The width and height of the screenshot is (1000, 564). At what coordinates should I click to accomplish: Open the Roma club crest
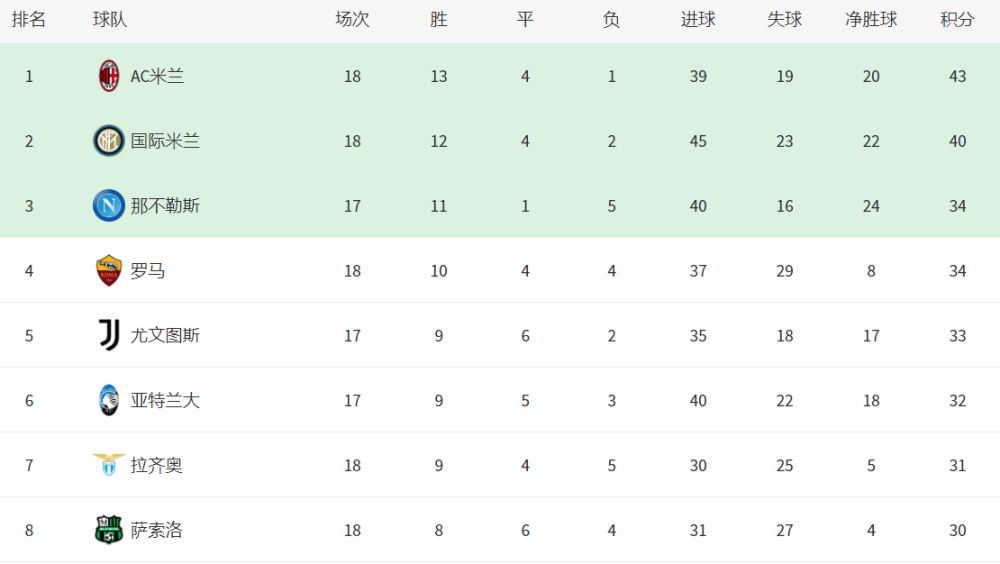pos(108,271)
